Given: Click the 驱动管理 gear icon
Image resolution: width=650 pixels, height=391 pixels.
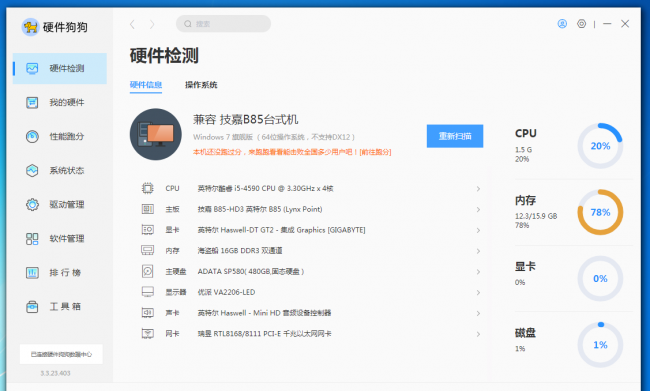Looking at the screenshot, I should pos(32,204).
